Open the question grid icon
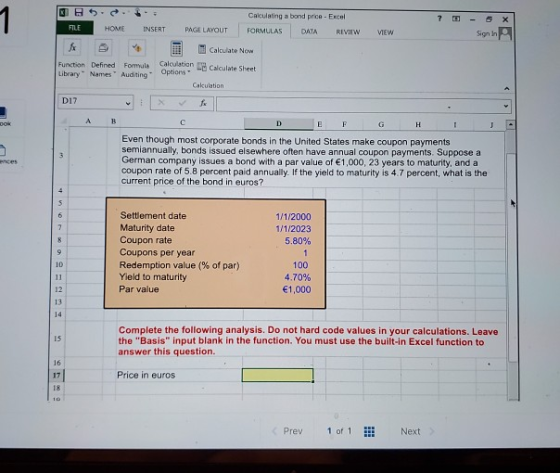Viewport: 560px width, 473px height. [x=369, y=432]
